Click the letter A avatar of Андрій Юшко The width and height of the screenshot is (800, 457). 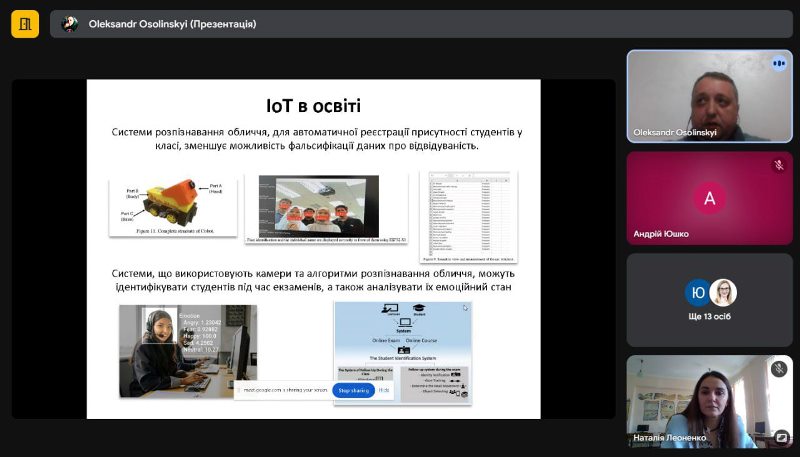pyautogui.click(x=709, y=197)
